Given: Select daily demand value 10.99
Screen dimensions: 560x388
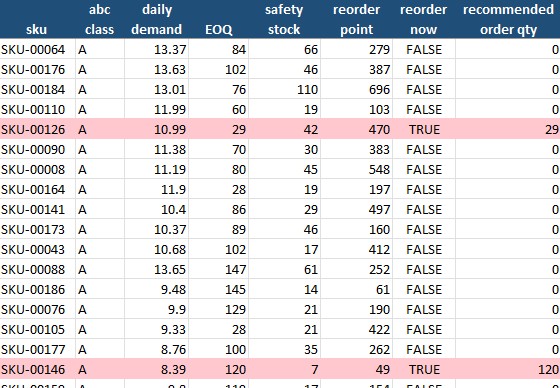Looking at the screenshot, I should coord(156,129).
